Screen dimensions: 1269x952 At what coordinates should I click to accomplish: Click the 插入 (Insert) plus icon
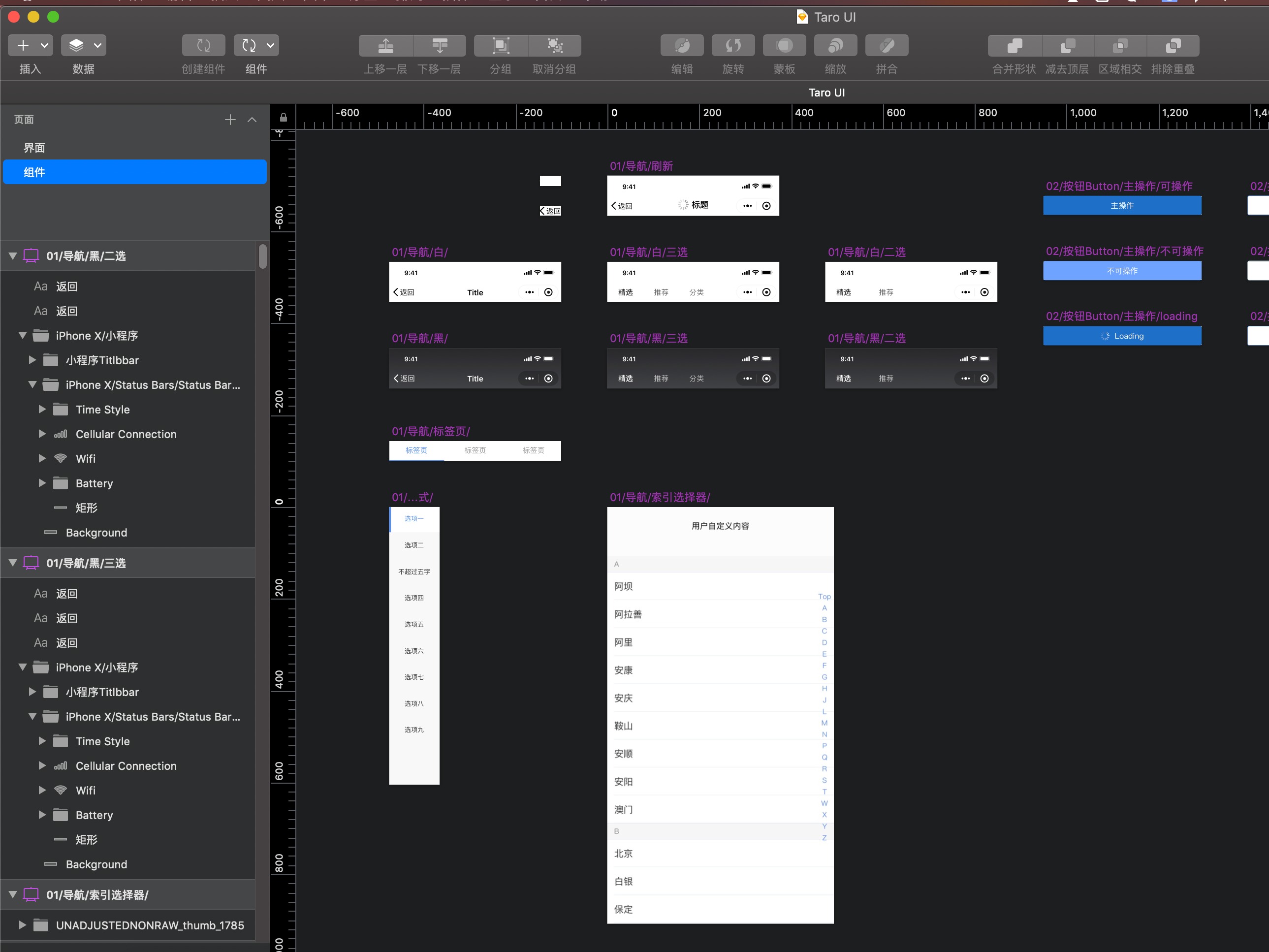23,45
